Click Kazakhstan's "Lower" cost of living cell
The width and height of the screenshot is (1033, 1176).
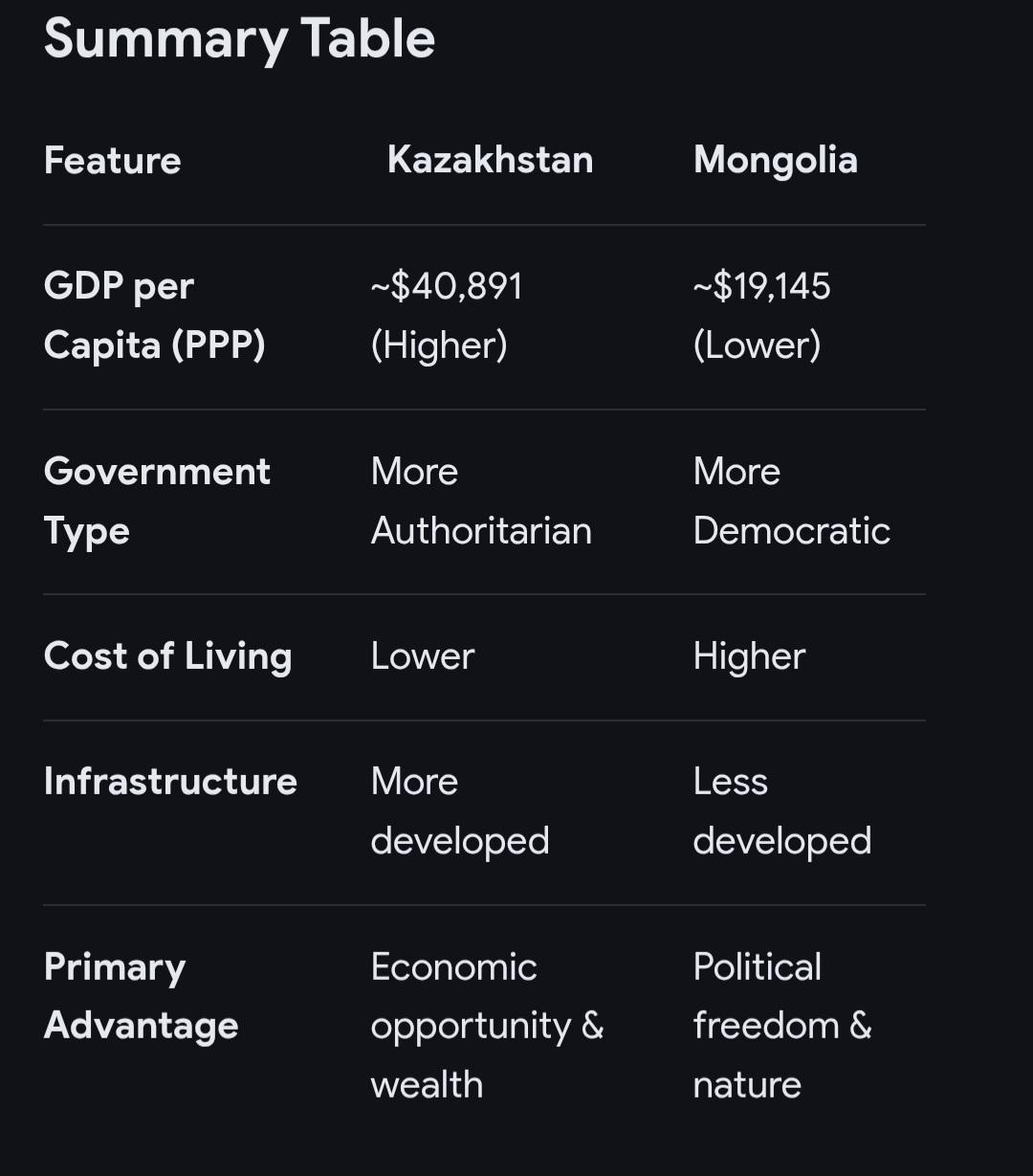pos(422,656)
